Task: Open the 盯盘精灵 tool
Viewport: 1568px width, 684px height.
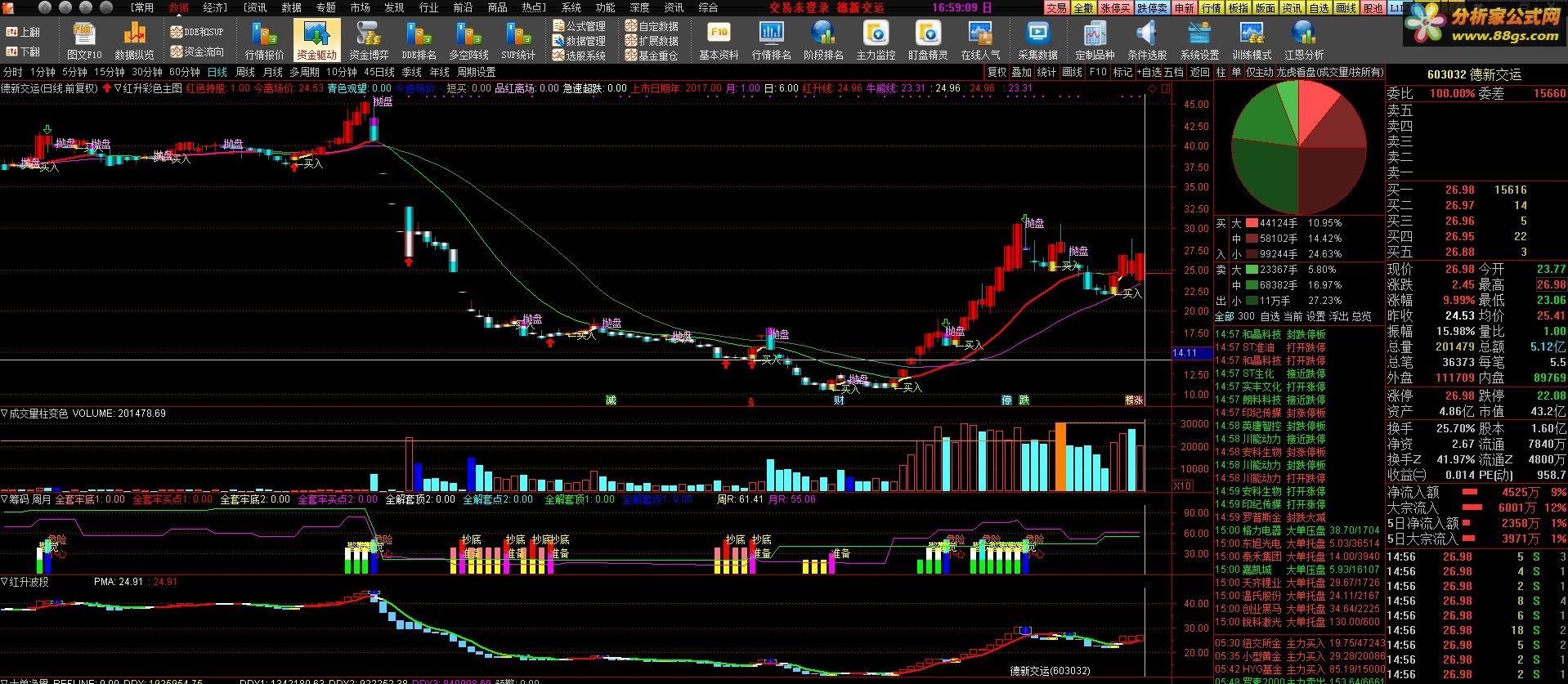Action: point(928,41)
